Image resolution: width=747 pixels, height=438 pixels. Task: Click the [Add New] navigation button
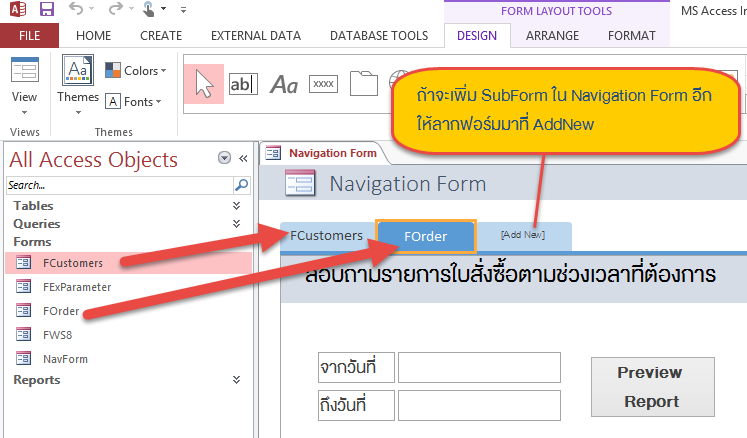[x=523, y=235]
